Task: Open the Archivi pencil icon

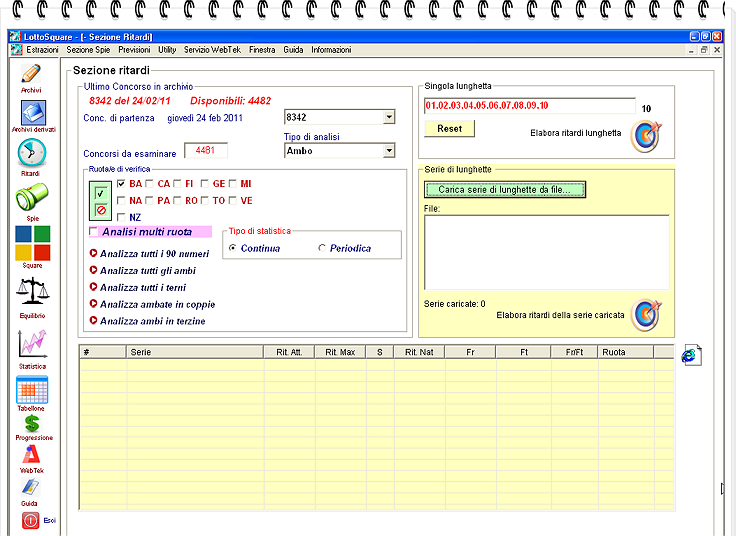Action: tap(31, 74)
